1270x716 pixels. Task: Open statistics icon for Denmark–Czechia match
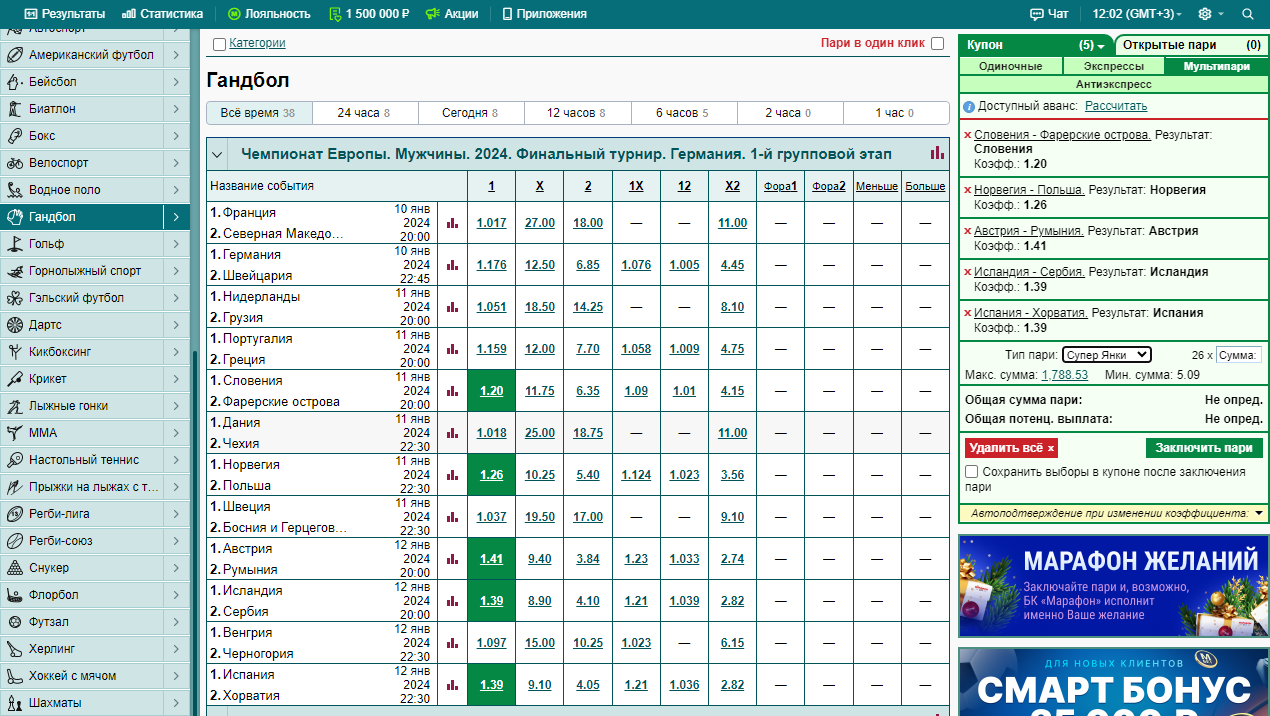(x=452, y=433)
